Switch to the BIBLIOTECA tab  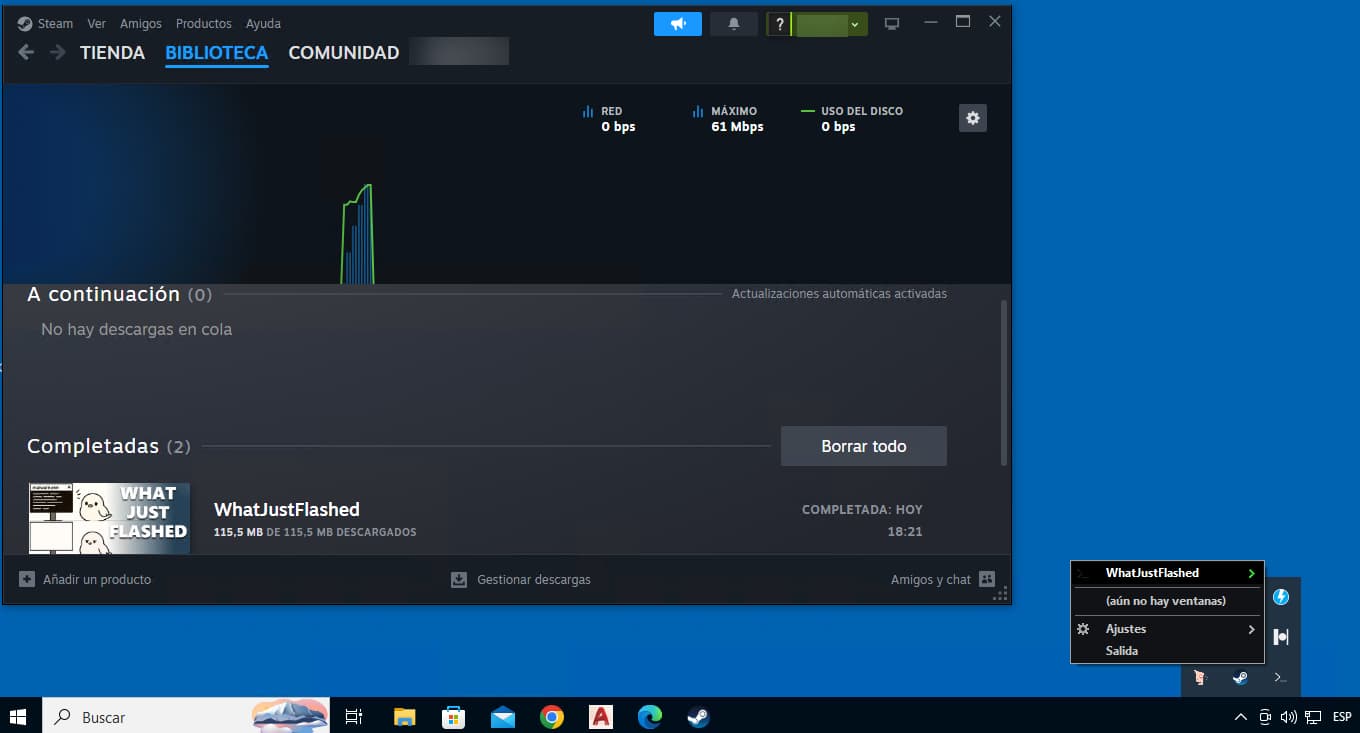(x=217, y=53)
